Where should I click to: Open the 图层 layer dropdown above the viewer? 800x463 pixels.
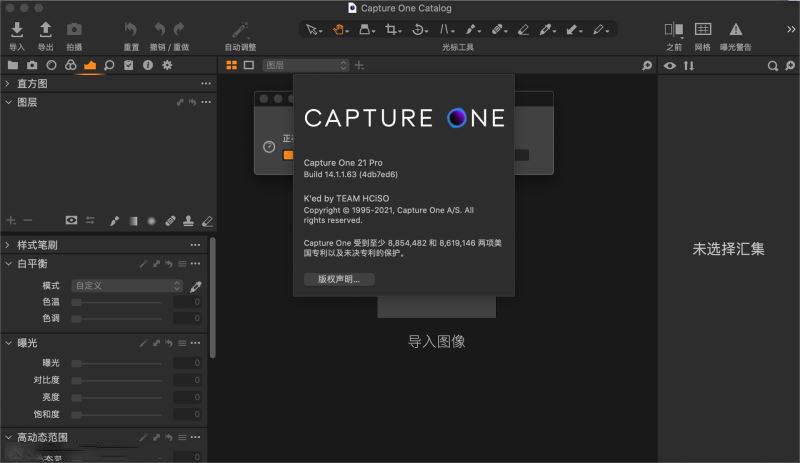(306, 65)
